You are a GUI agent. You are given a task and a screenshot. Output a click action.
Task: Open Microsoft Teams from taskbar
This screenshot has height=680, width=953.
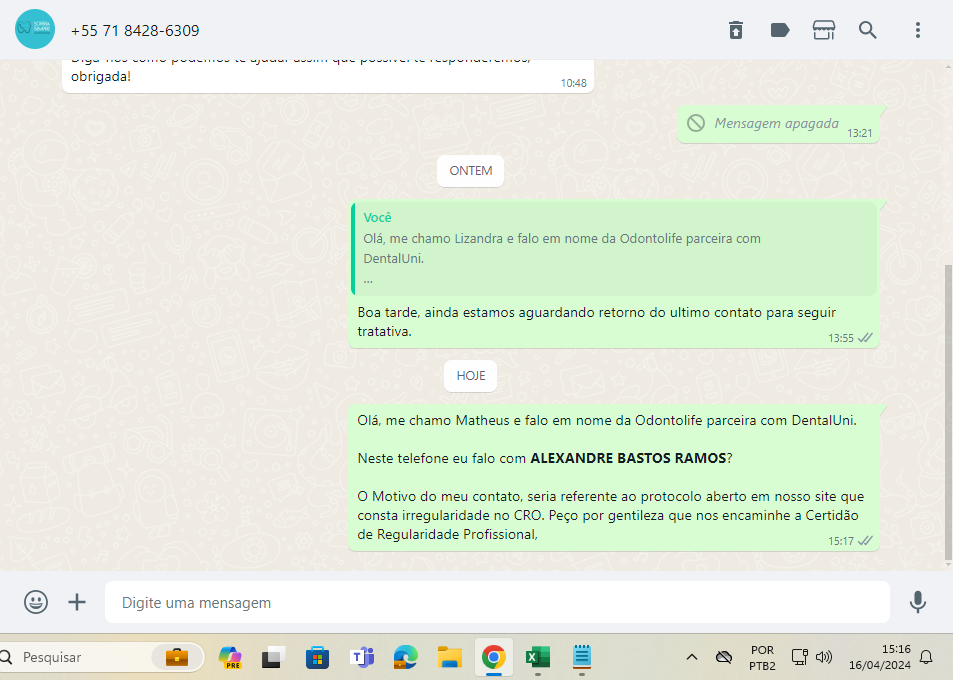(x=362, y=657)
